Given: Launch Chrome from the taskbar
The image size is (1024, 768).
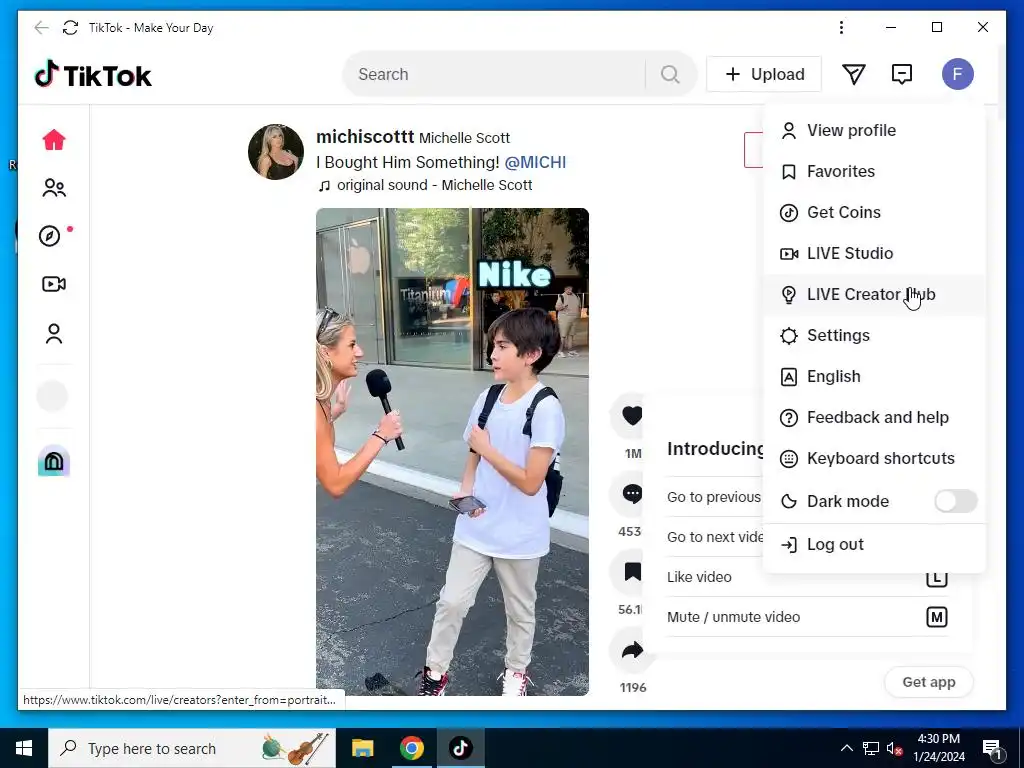Looking at the screenshot, I should point(411,748).
